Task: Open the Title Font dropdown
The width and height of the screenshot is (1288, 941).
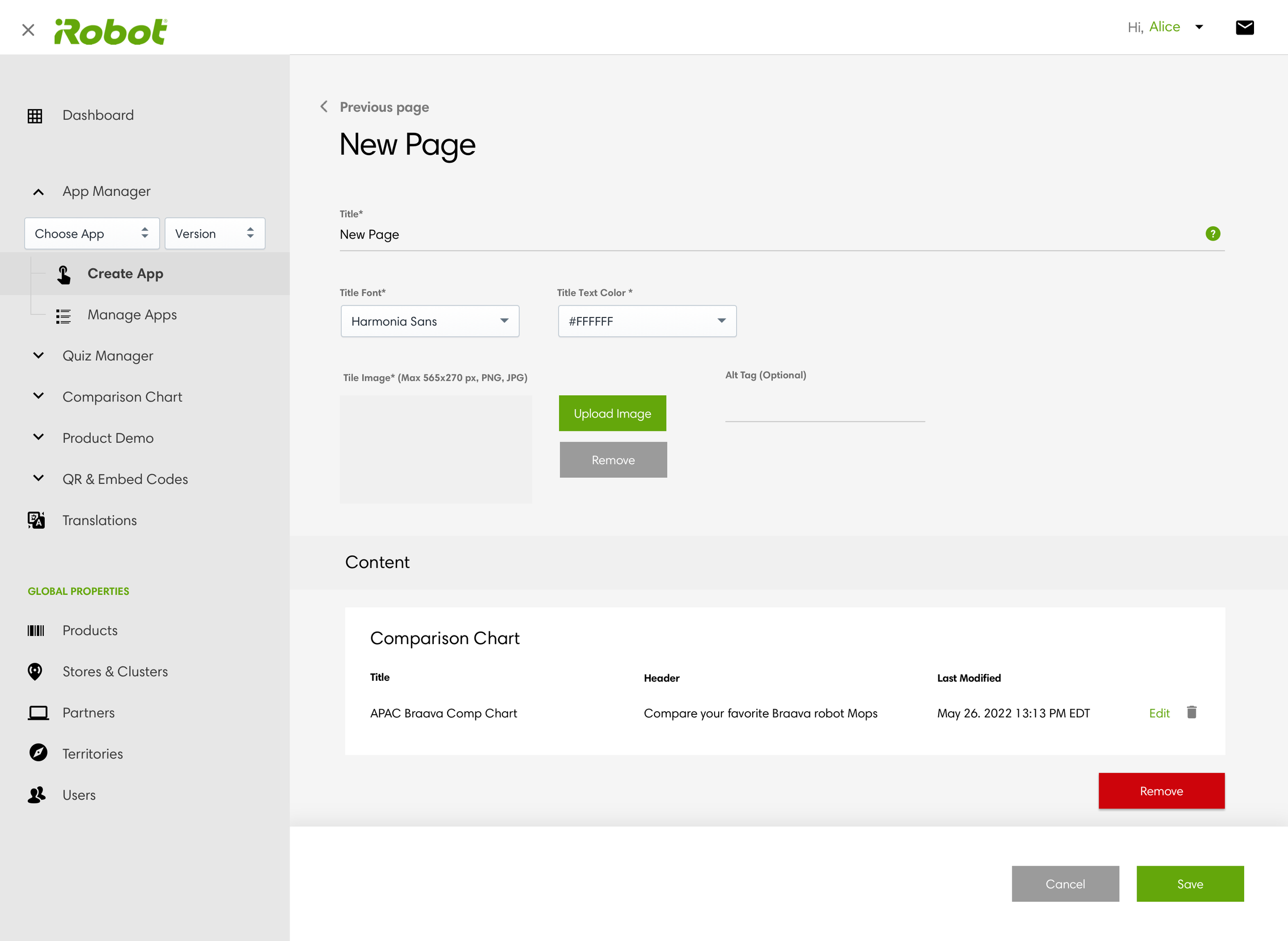Action: click(x=430, y=321)
